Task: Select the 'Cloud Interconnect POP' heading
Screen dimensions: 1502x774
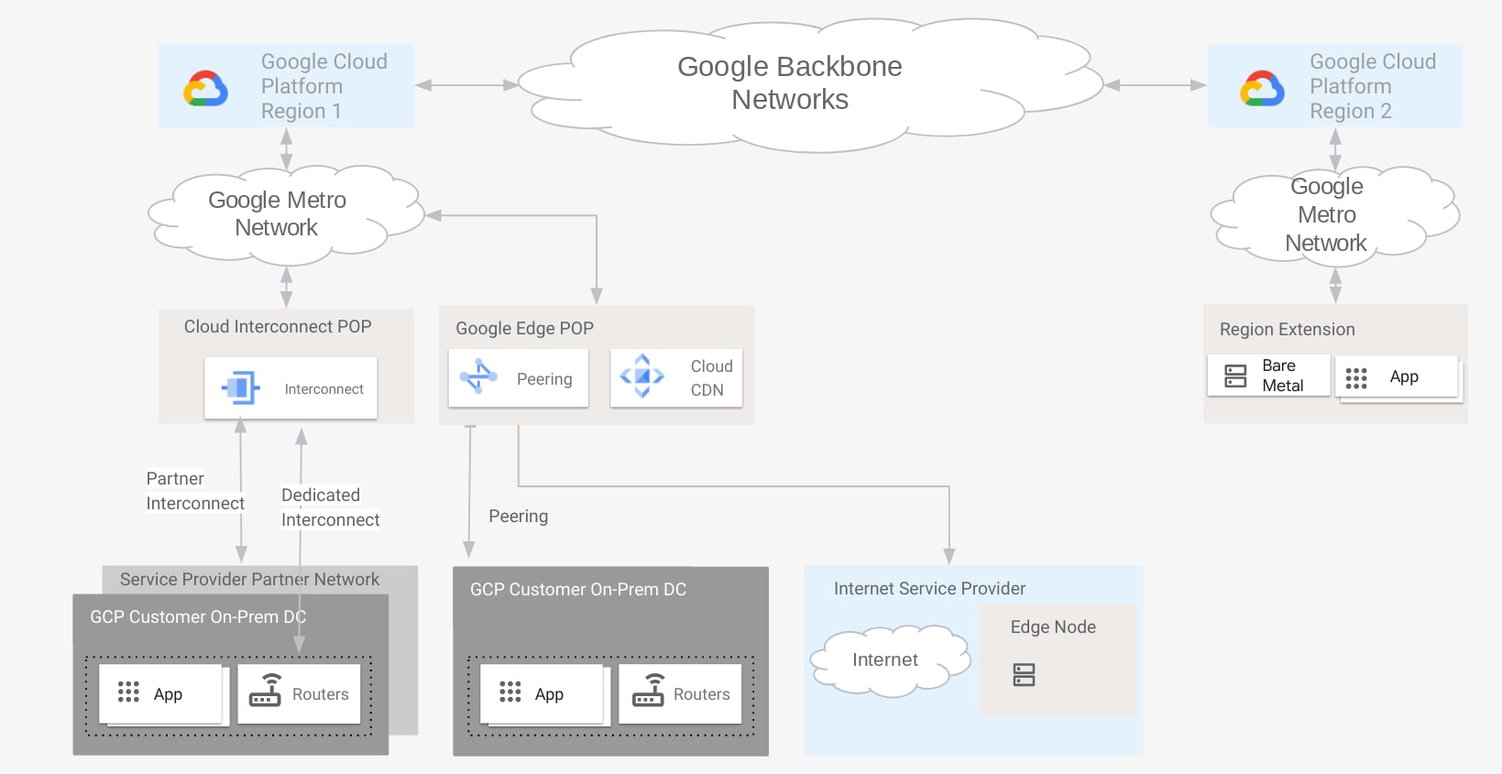Action: click(x=278, y=327)
